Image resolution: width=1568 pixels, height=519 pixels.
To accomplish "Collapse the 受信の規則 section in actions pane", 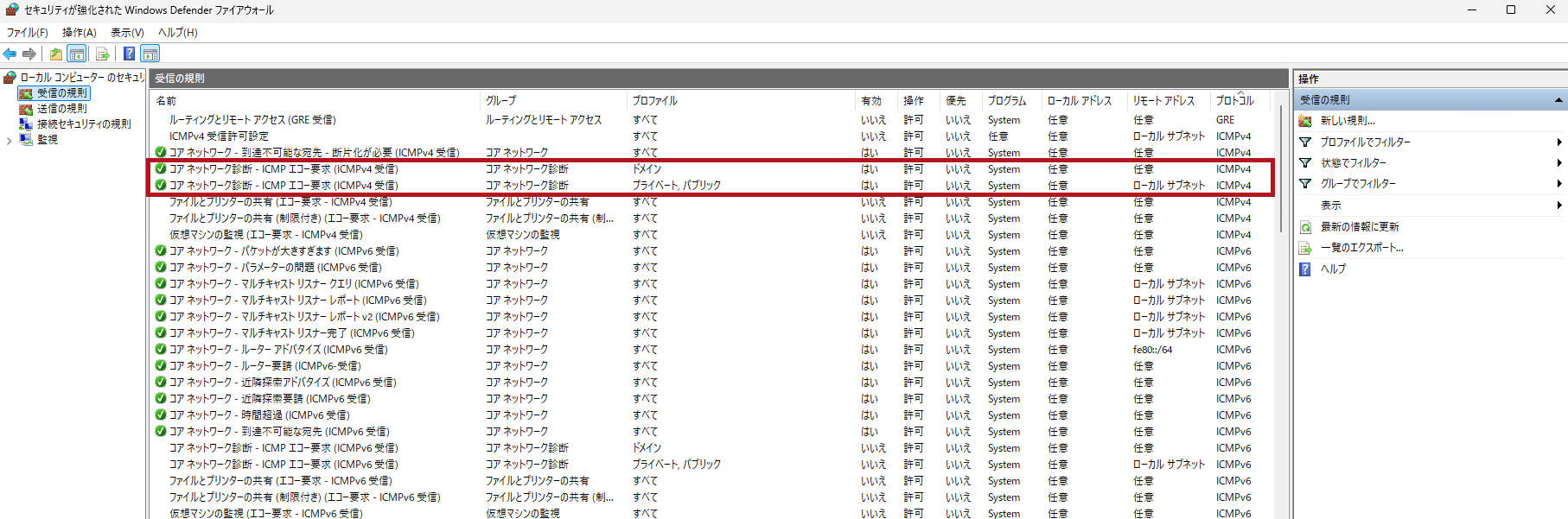I will (1558, 100).
